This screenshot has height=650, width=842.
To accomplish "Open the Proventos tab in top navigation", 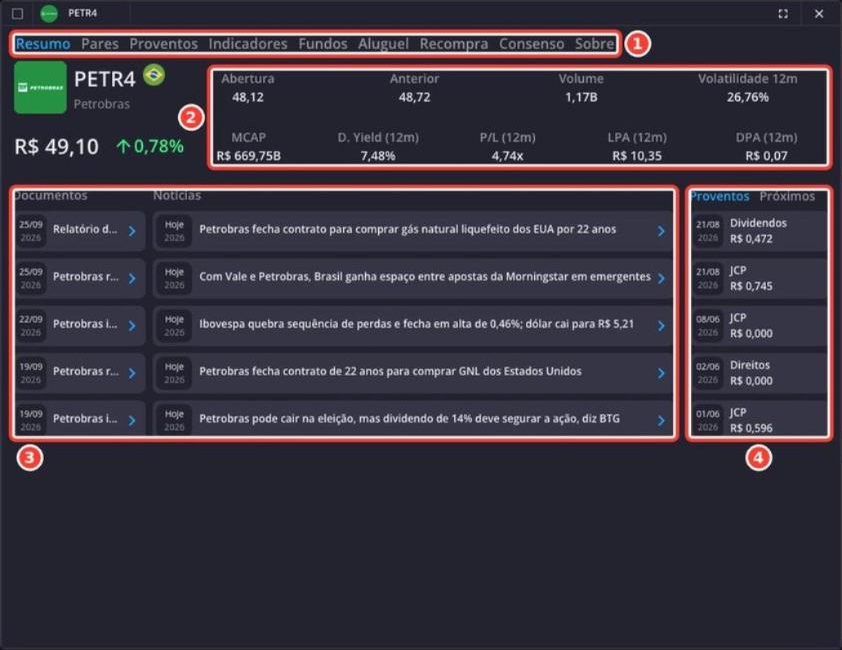I will pos(163,44).
